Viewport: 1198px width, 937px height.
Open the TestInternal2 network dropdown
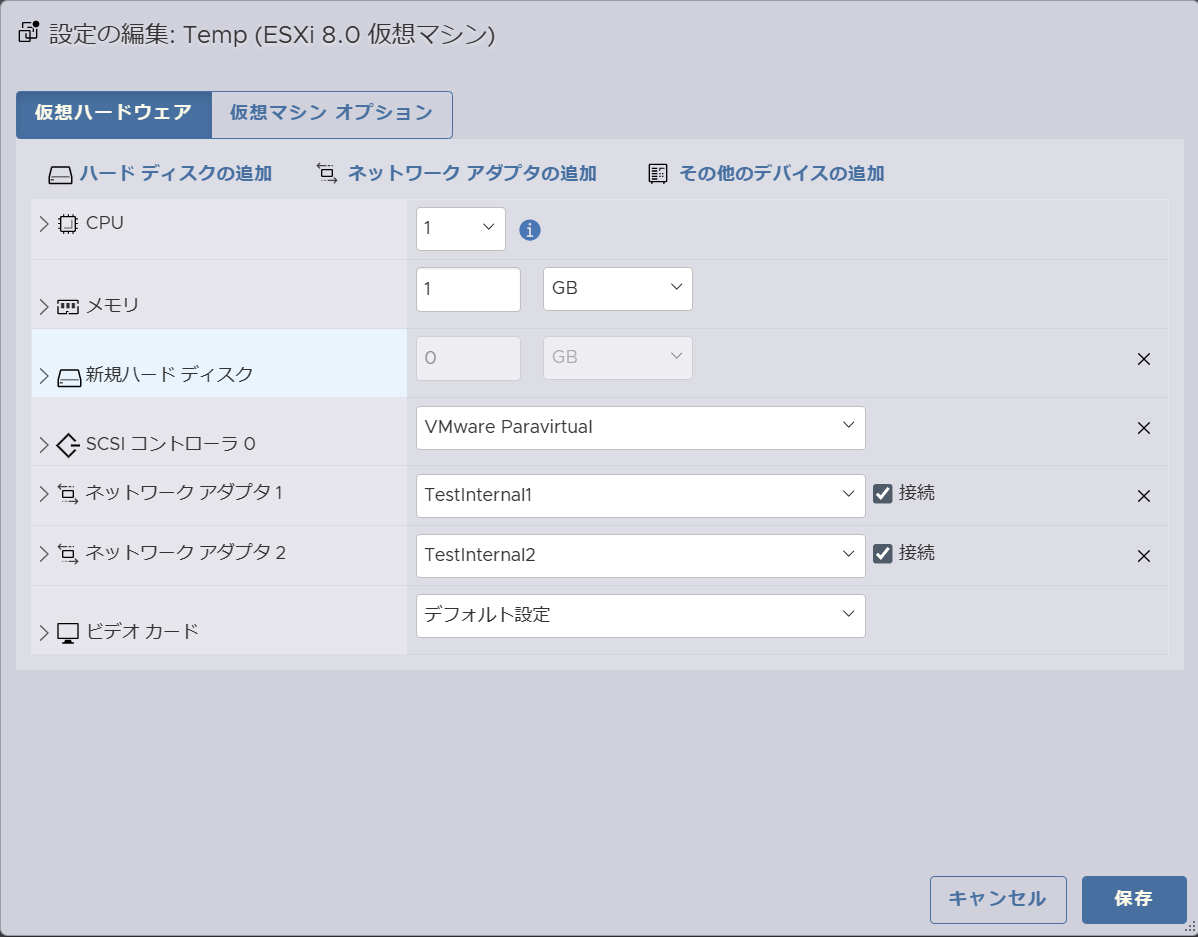640,556
